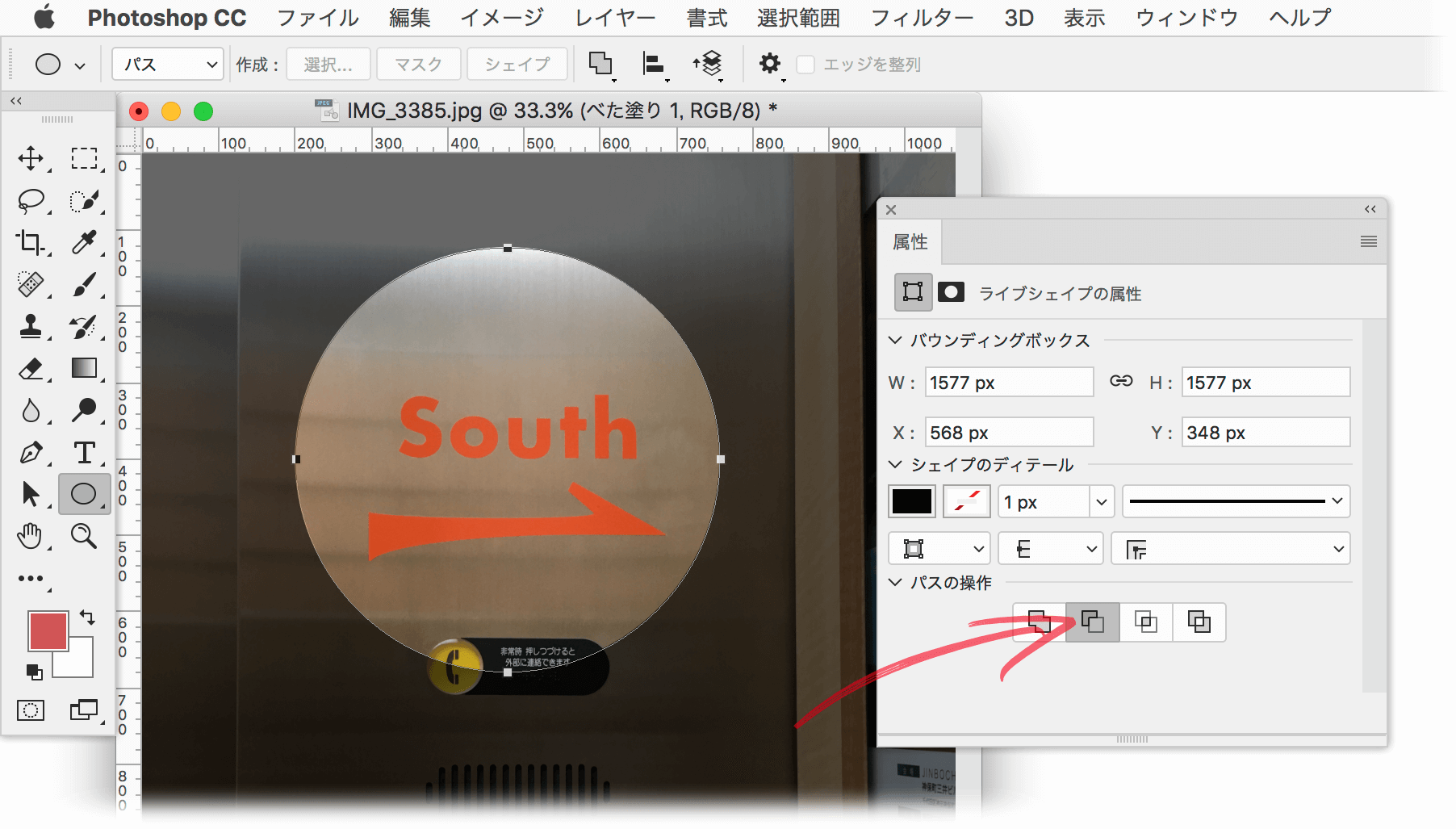1456x829 pixels.
Task: Select the Path Selection tool
Action: point(31,493)
